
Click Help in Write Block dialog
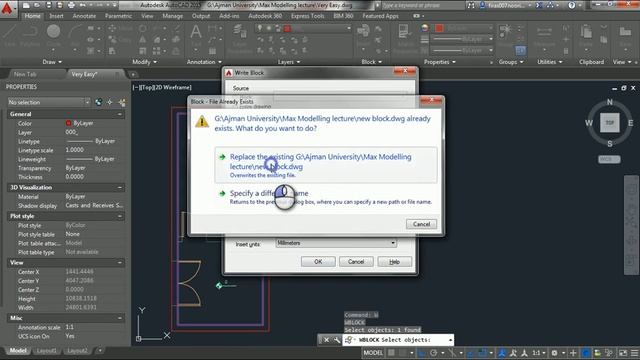pyautogui.click(x=394, y=262)
